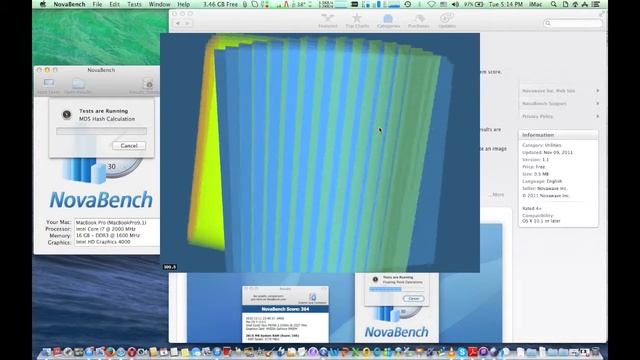Click the Time Machine icon in menu bar
This screenshot has width=640, height=360.
[x=408, y=4]
